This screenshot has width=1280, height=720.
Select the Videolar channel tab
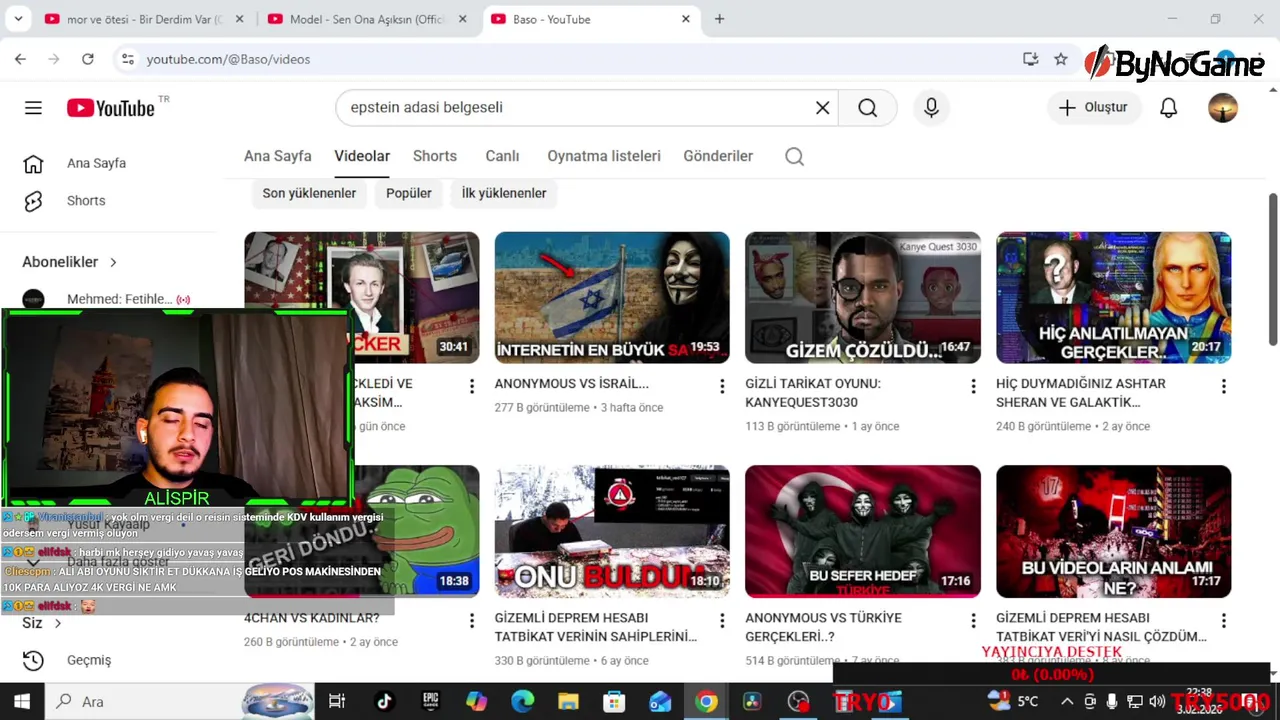tap(362, 156)
